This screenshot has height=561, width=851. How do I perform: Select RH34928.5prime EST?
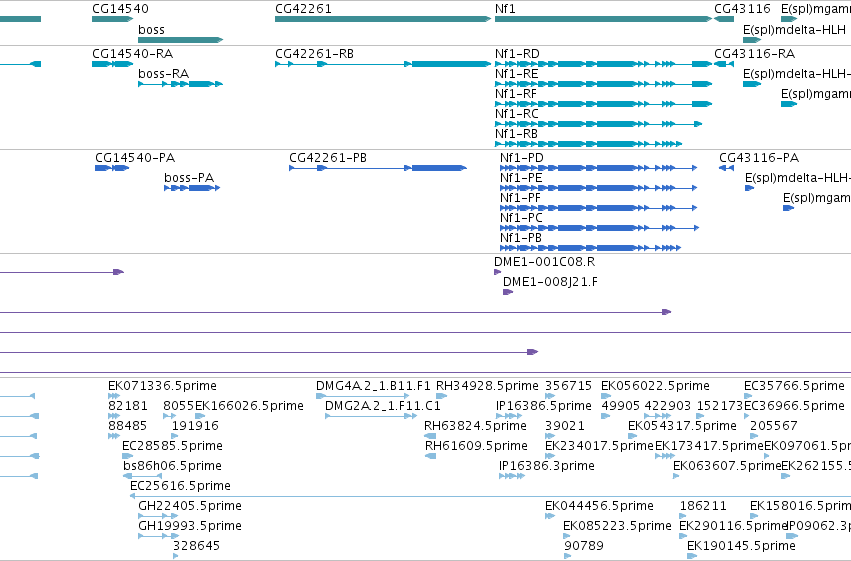442,396
